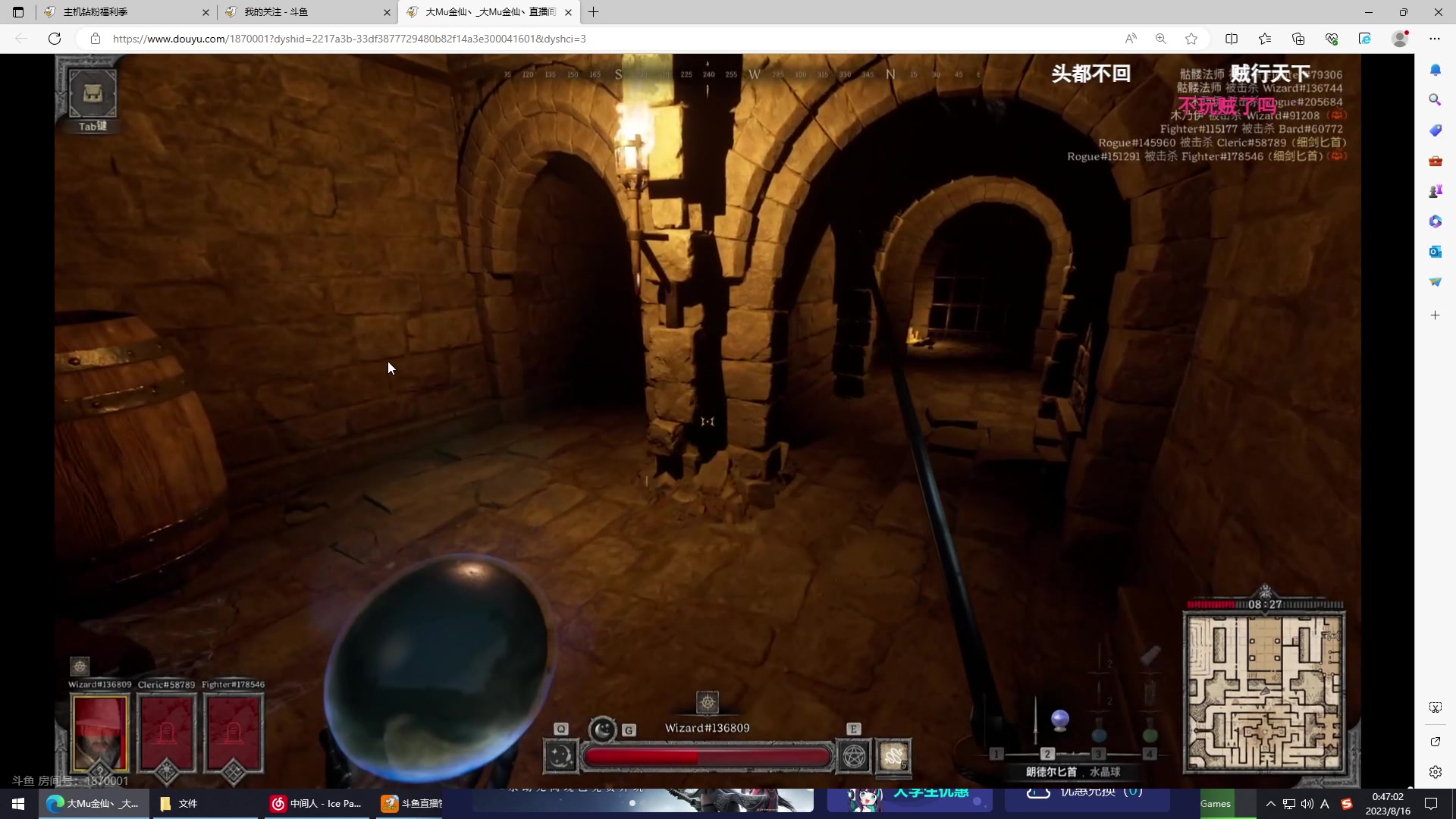Open Browser essentials heart icon

1332,39
